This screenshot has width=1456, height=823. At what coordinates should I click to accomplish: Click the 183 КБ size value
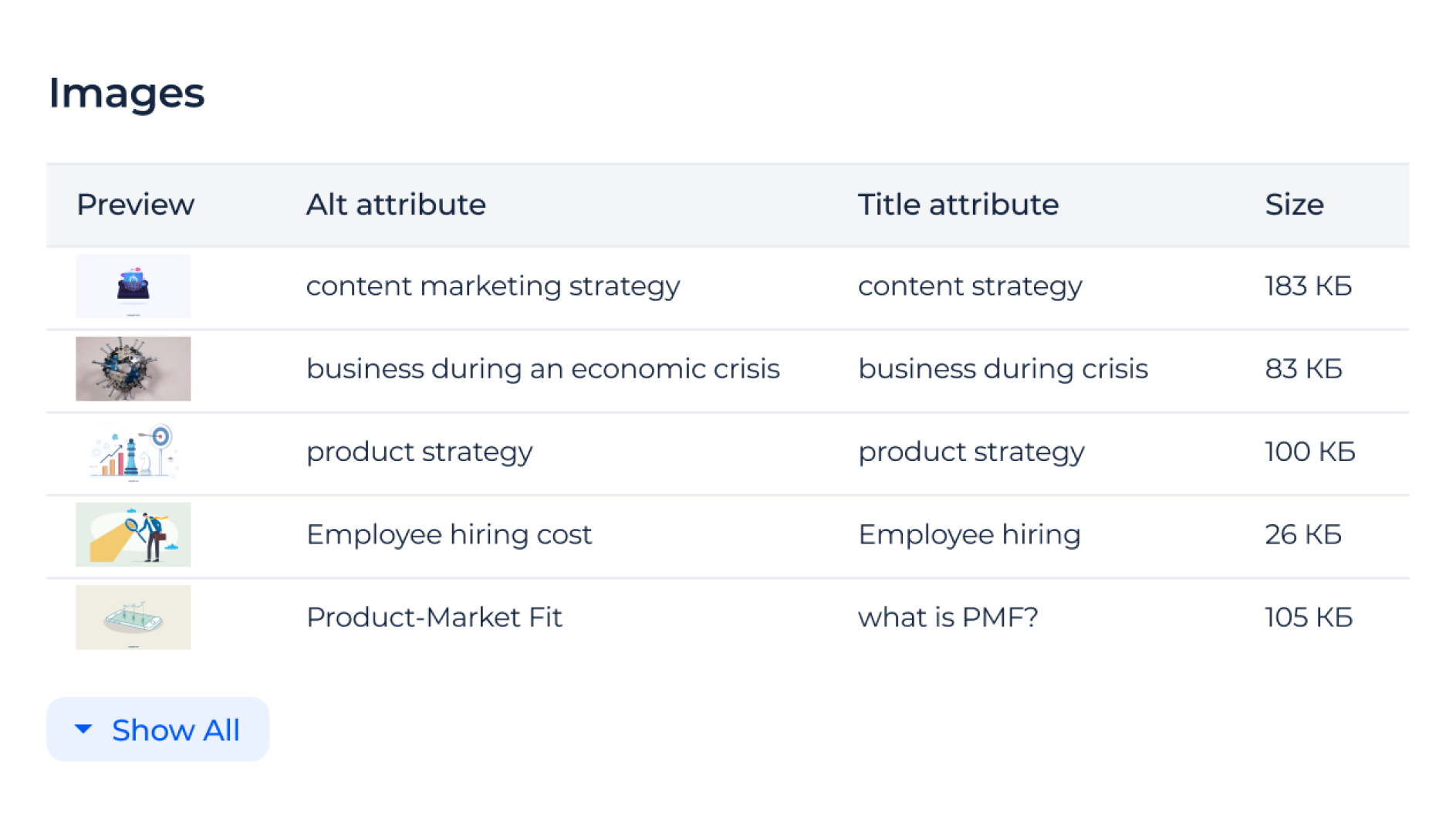[1309, 286]
